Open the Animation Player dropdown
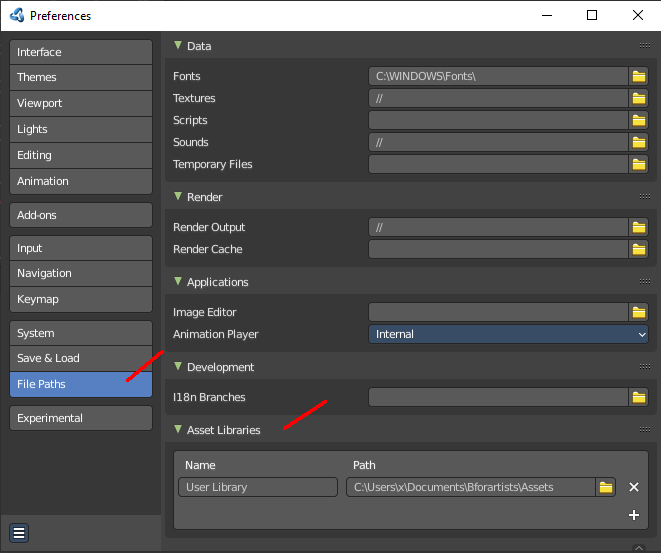 tap(508, 334)
